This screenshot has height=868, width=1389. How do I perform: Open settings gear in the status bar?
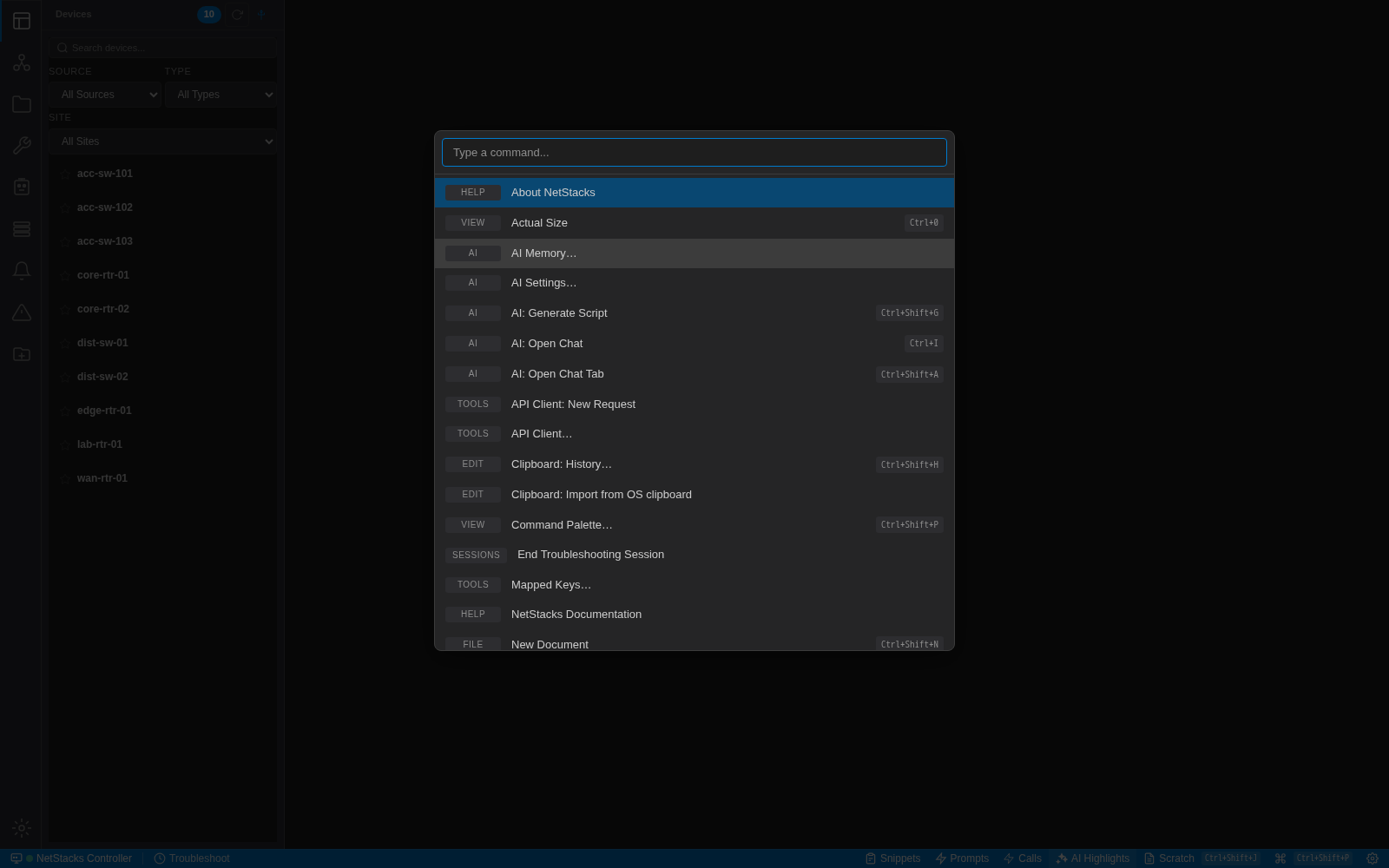[x=1373, y=858]
